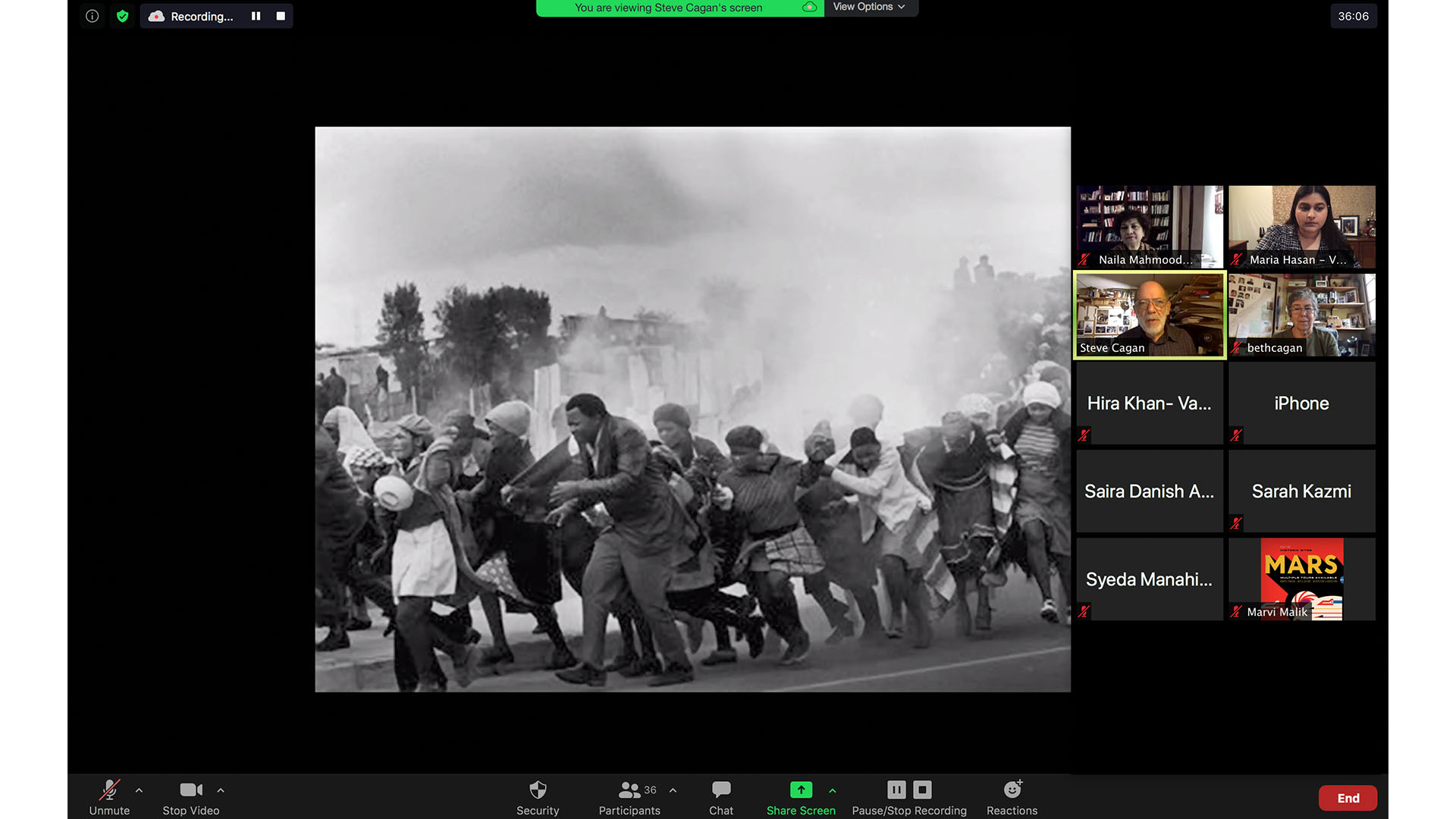Open the Chat panel
1456x819 pixels.
(721, 797)
